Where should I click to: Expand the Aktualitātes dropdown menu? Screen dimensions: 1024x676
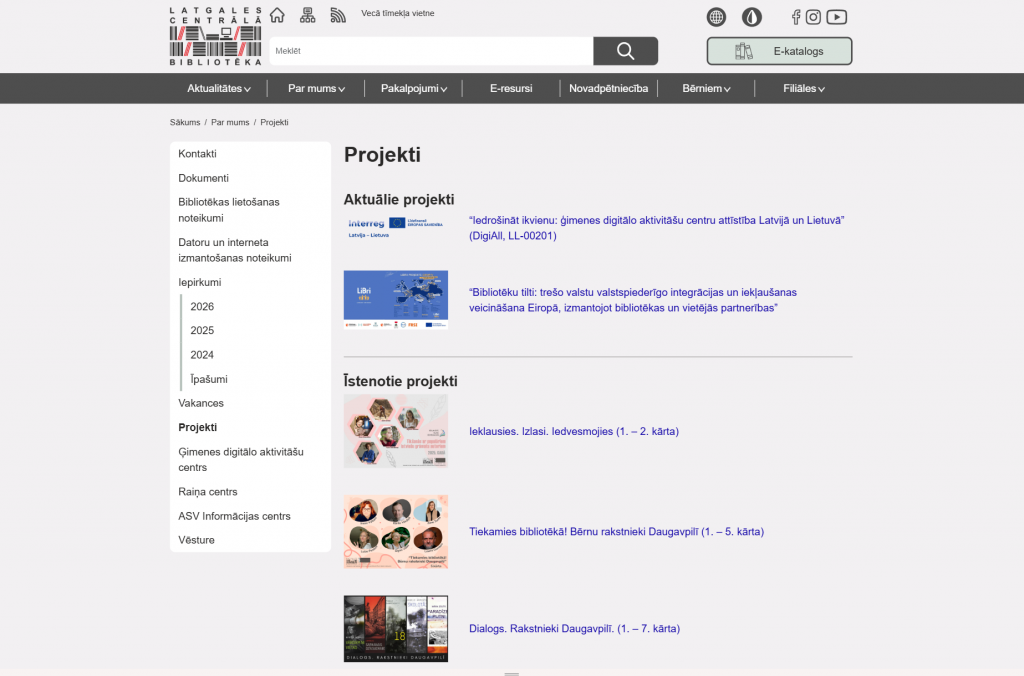pos(218,88)
